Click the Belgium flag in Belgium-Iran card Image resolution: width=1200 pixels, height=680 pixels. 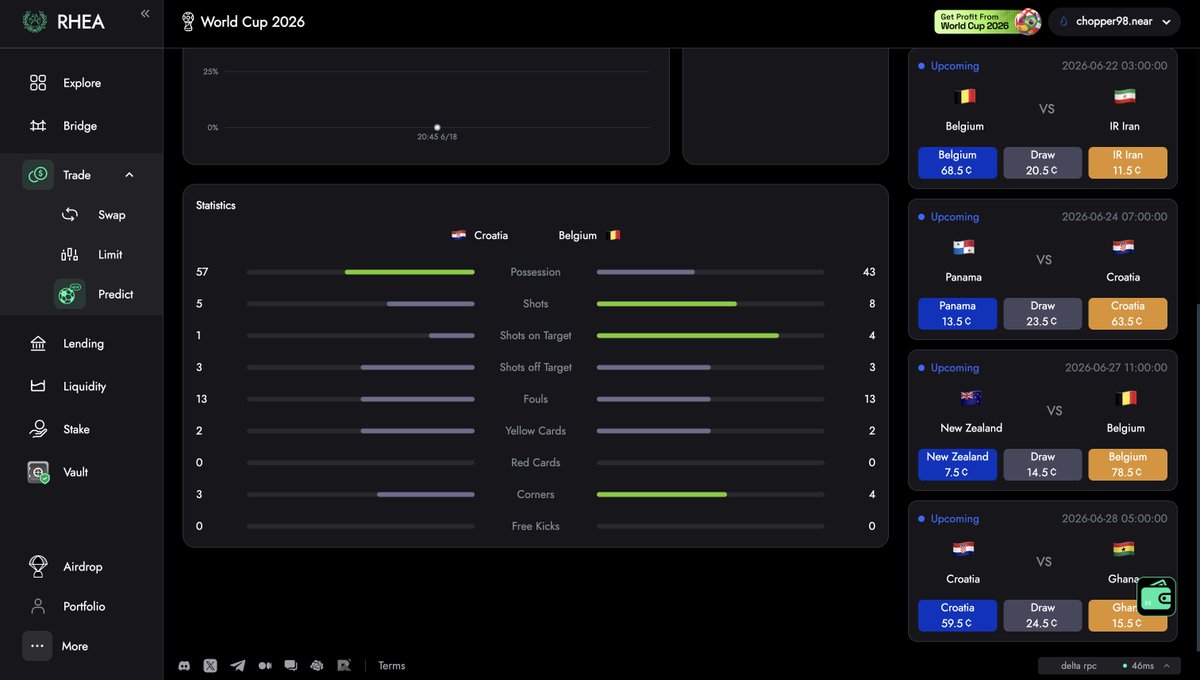click(x=965, y=97)
